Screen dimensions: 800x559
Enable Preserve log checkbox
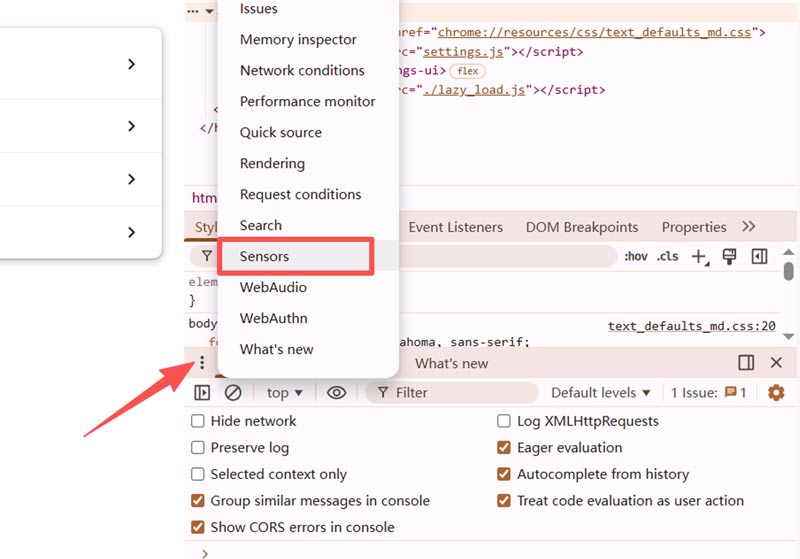197,447
